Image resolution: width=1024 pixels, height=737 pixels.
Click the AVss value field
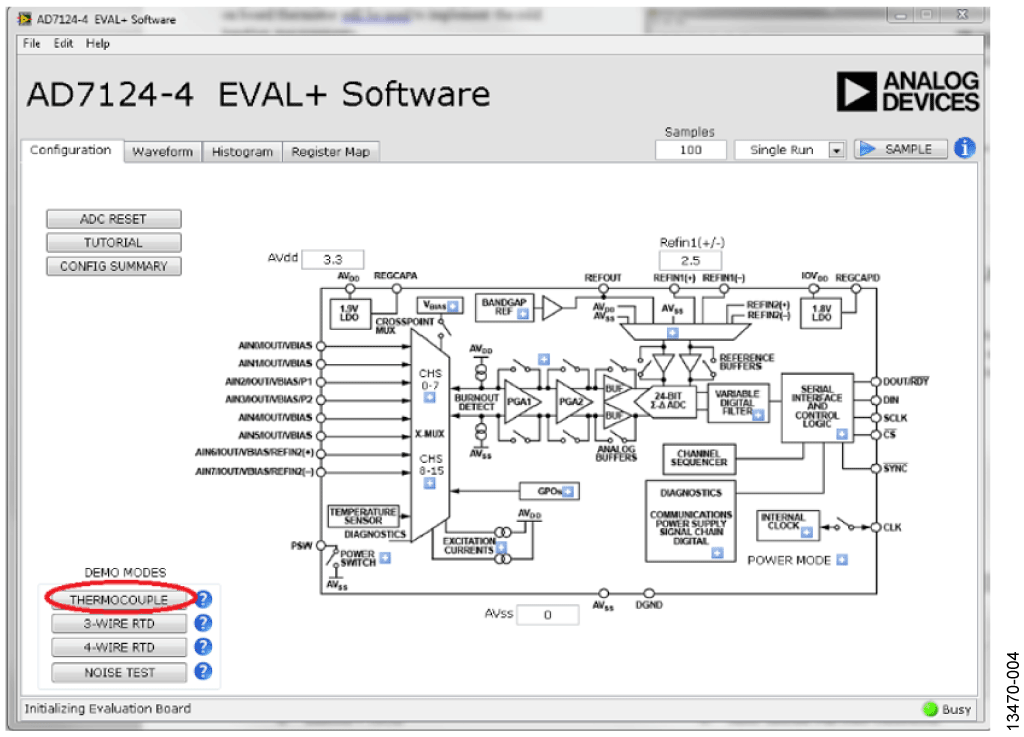pyautogui.click(x=547, y=614)
